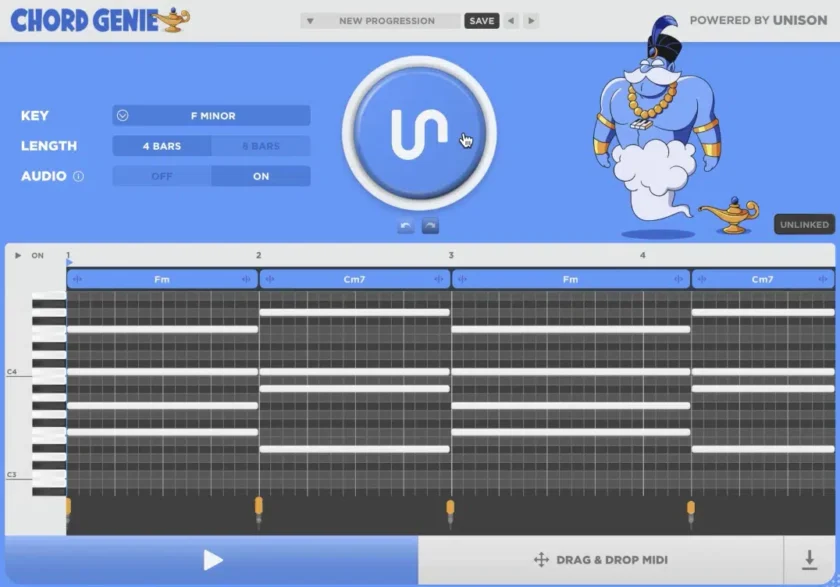Click the undo arrow below generate button
The image size is (840, 587).
pos(405,227)
